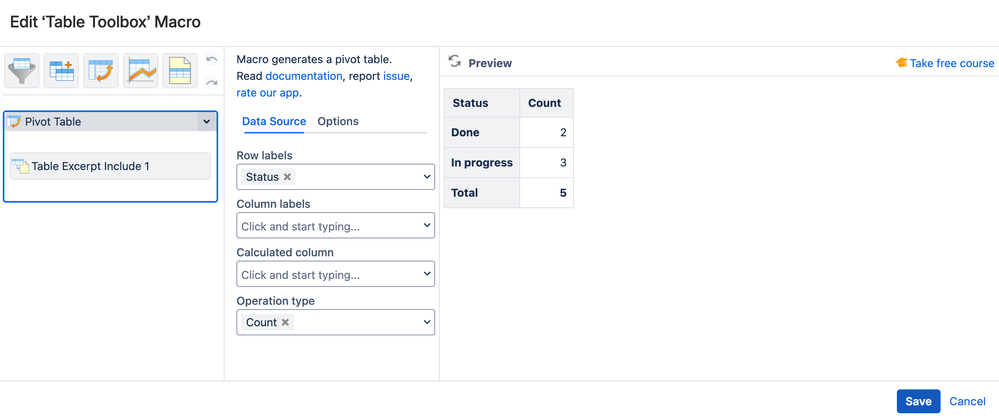Open the Row labels dropdown
999x418 pixels.
pos(427,177)
